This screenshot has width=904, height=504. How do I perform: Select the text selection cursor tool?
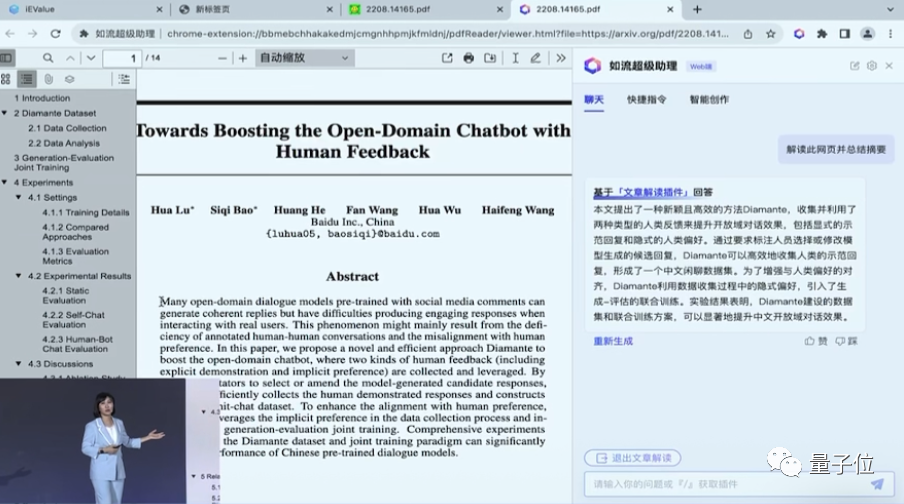513,58
